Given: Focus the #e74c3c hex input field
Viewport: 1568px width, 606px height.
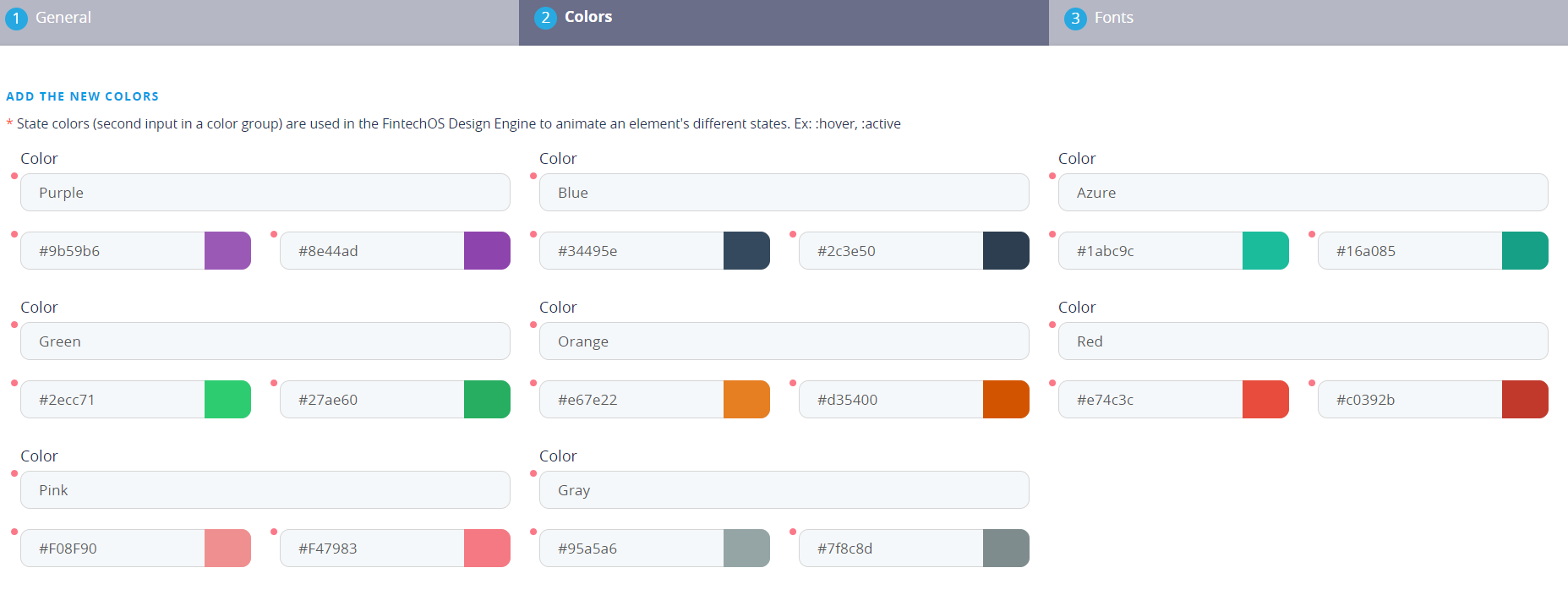Looking at the screenshot, I should point(1150,400).
